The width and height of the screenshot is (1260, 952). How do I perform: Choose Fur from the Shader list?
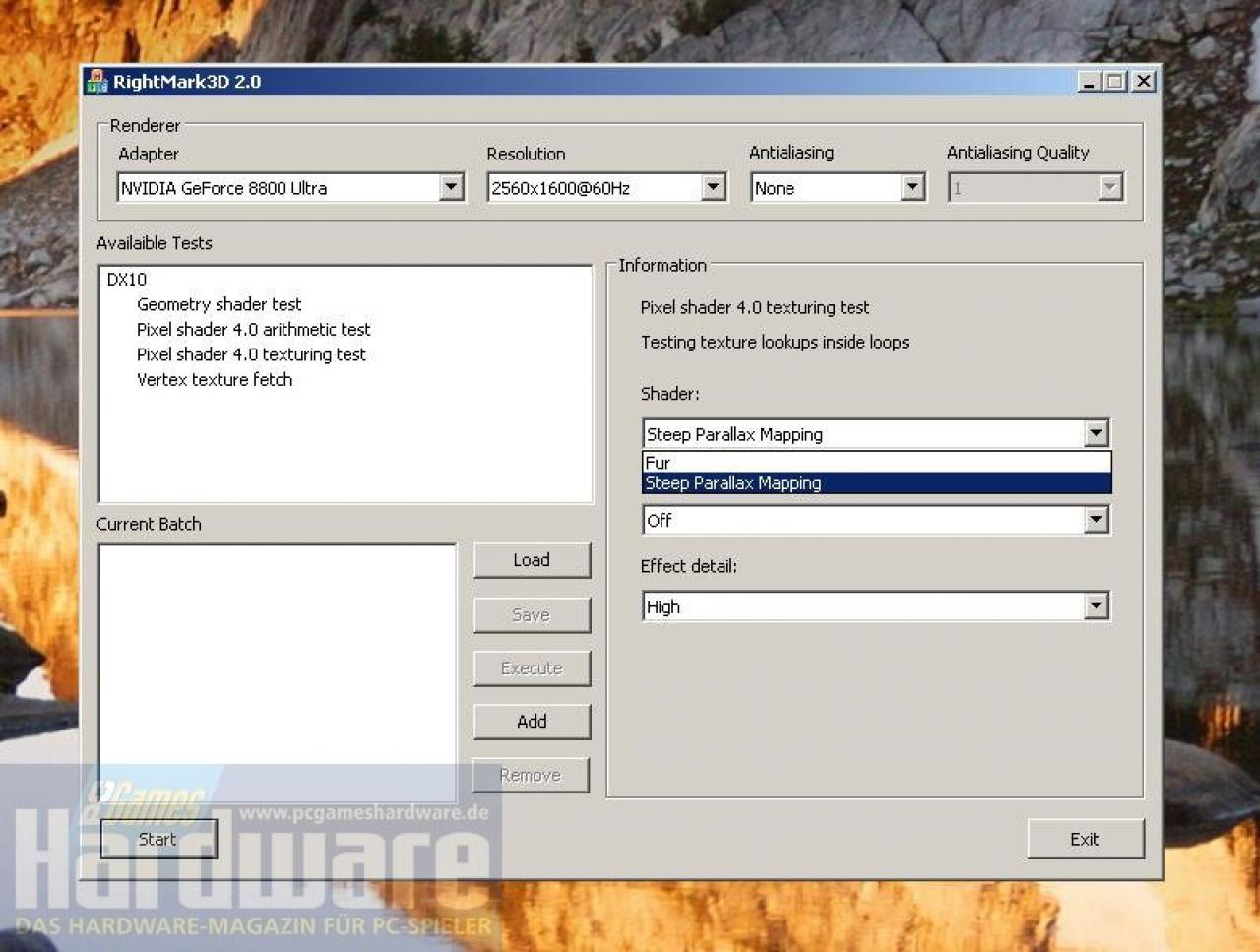[876, 462]
